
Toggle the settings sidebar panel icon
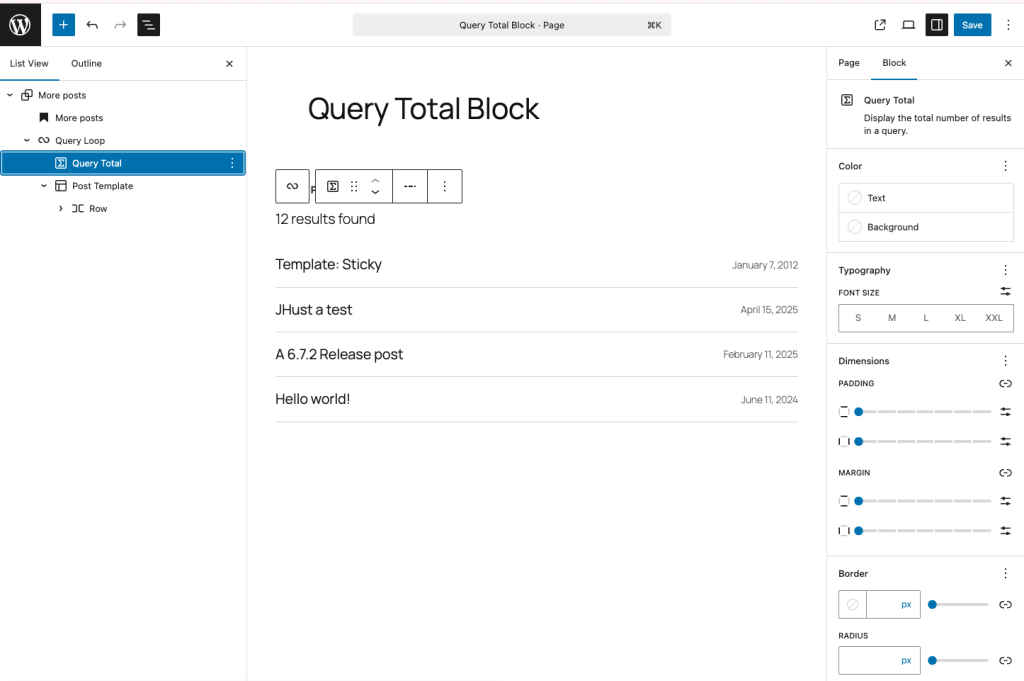(x=936, y=24)
